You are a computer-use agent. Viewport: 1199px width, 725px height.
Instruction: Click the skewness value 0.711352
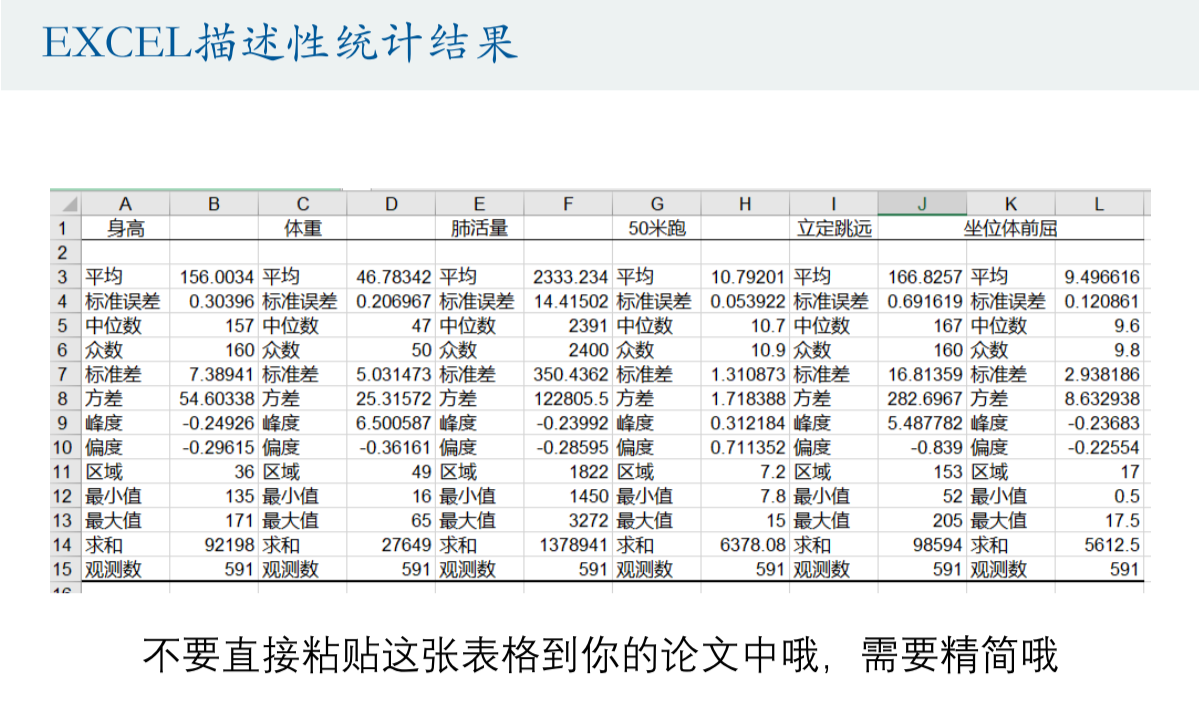pos(748,447)
